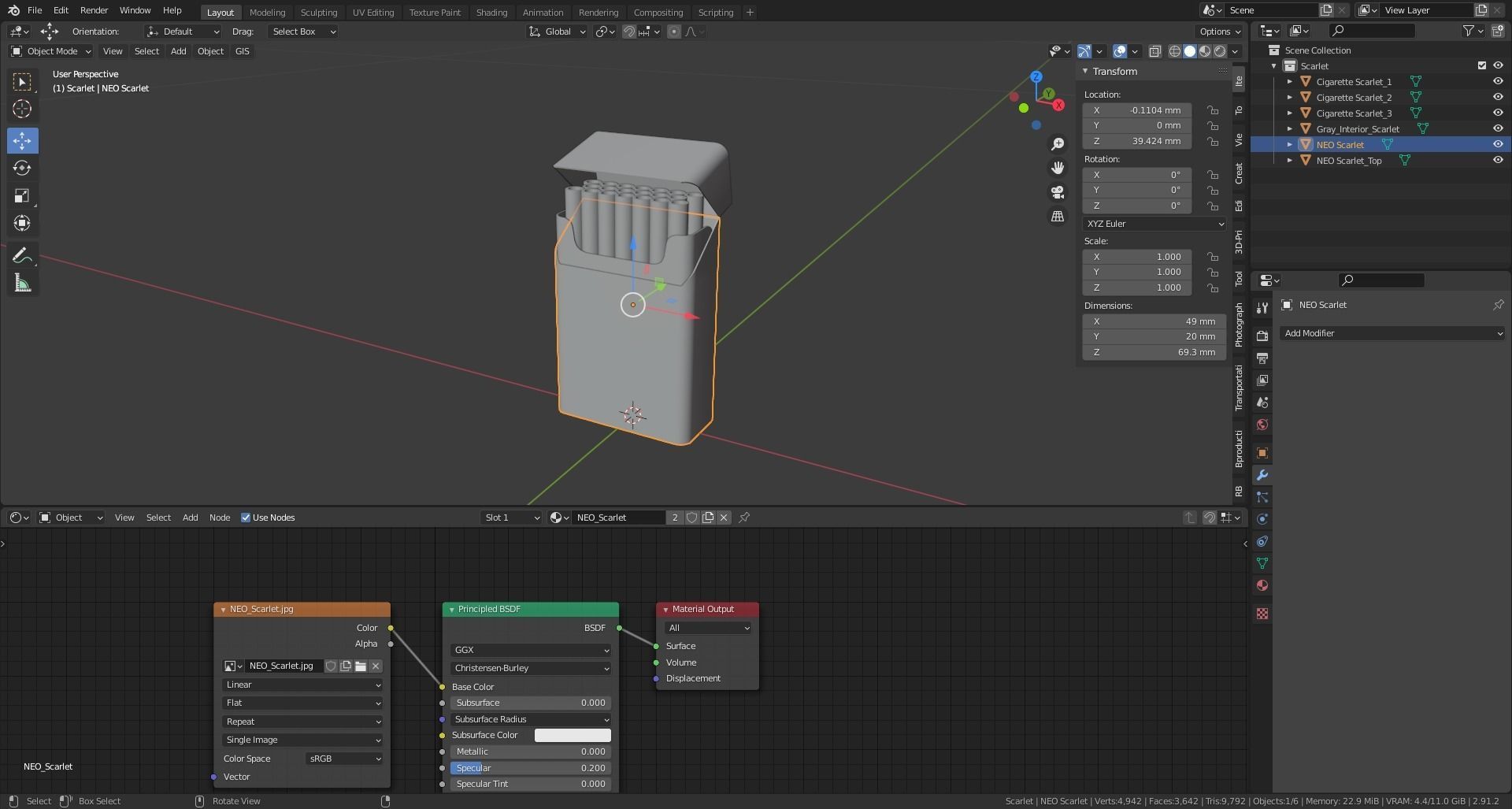Open the GIS menu in viewport header
The width and height of the screenshot is (1512, 809).
tap(242, 51)
